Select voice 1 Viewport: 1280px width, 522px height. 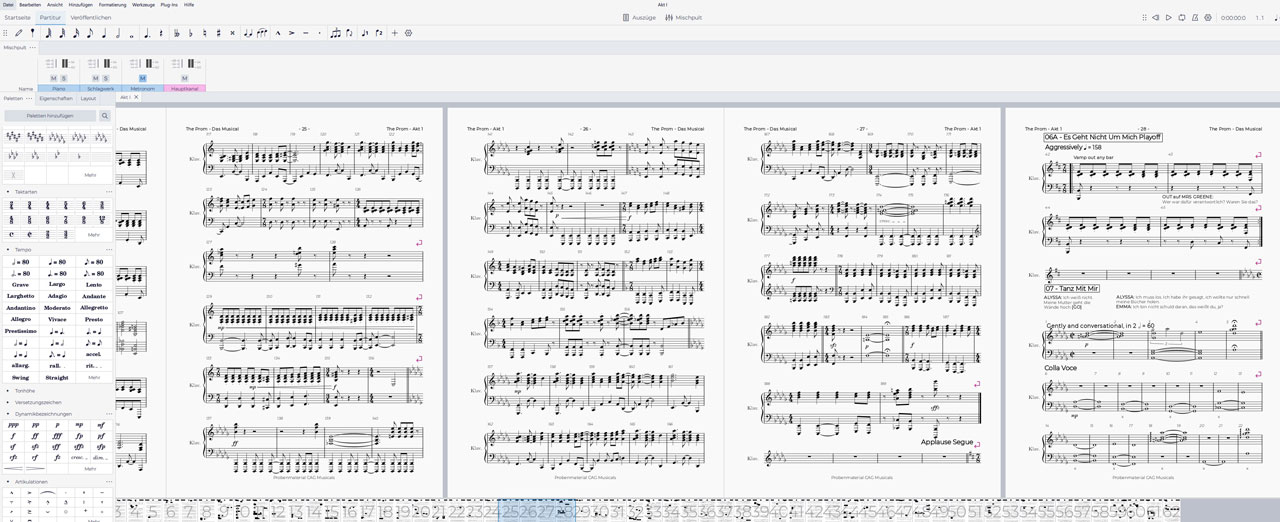tap(365, 33)
